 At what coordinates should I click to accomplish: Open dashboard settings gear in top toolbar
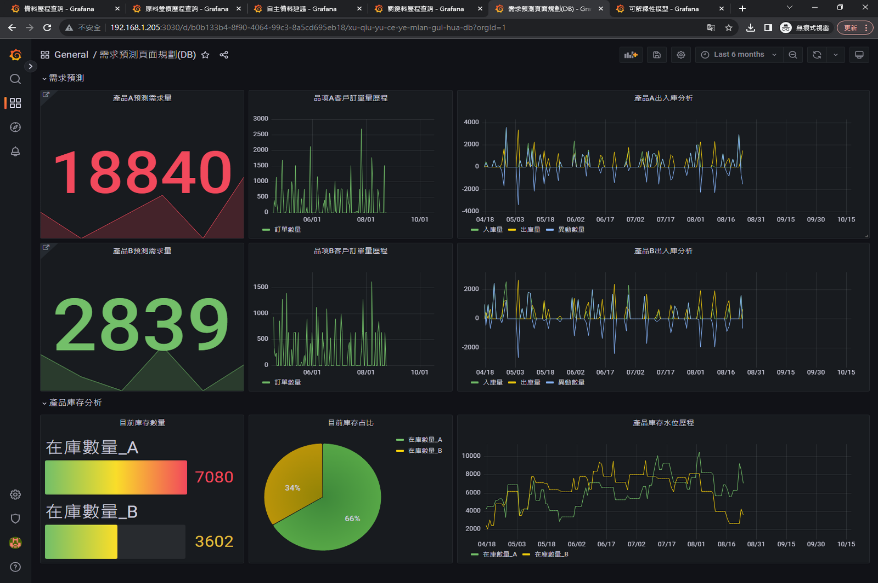point(681,55)
